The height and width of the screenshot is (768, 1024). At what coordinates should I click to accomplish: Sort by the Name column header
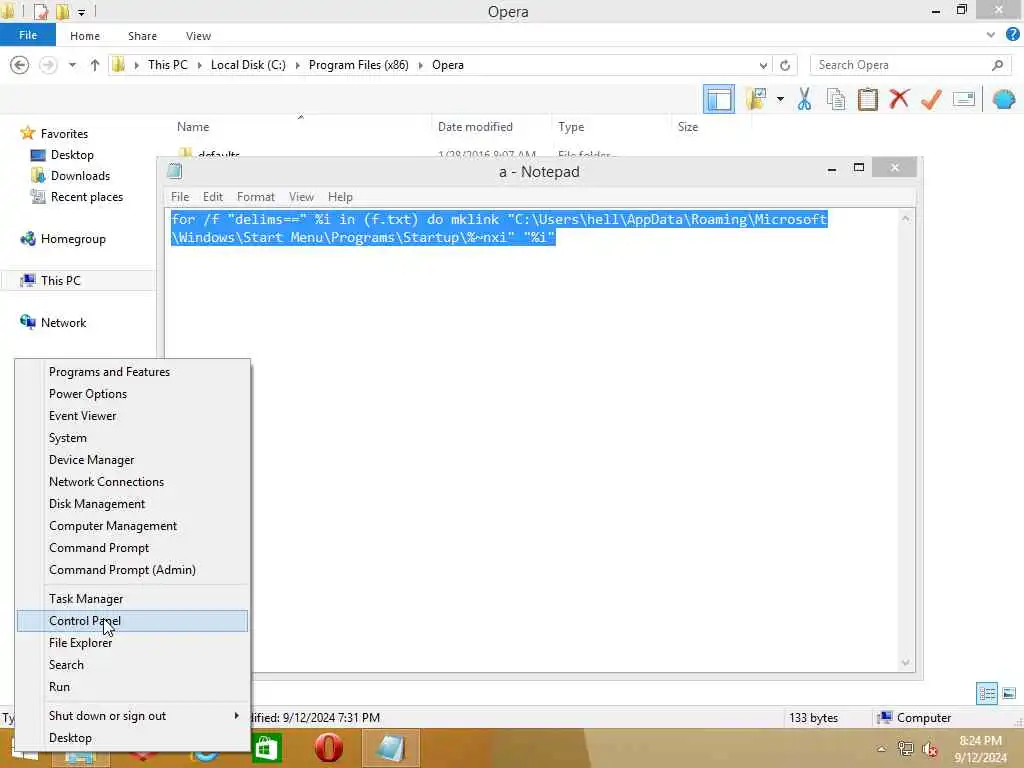(193, 127)
